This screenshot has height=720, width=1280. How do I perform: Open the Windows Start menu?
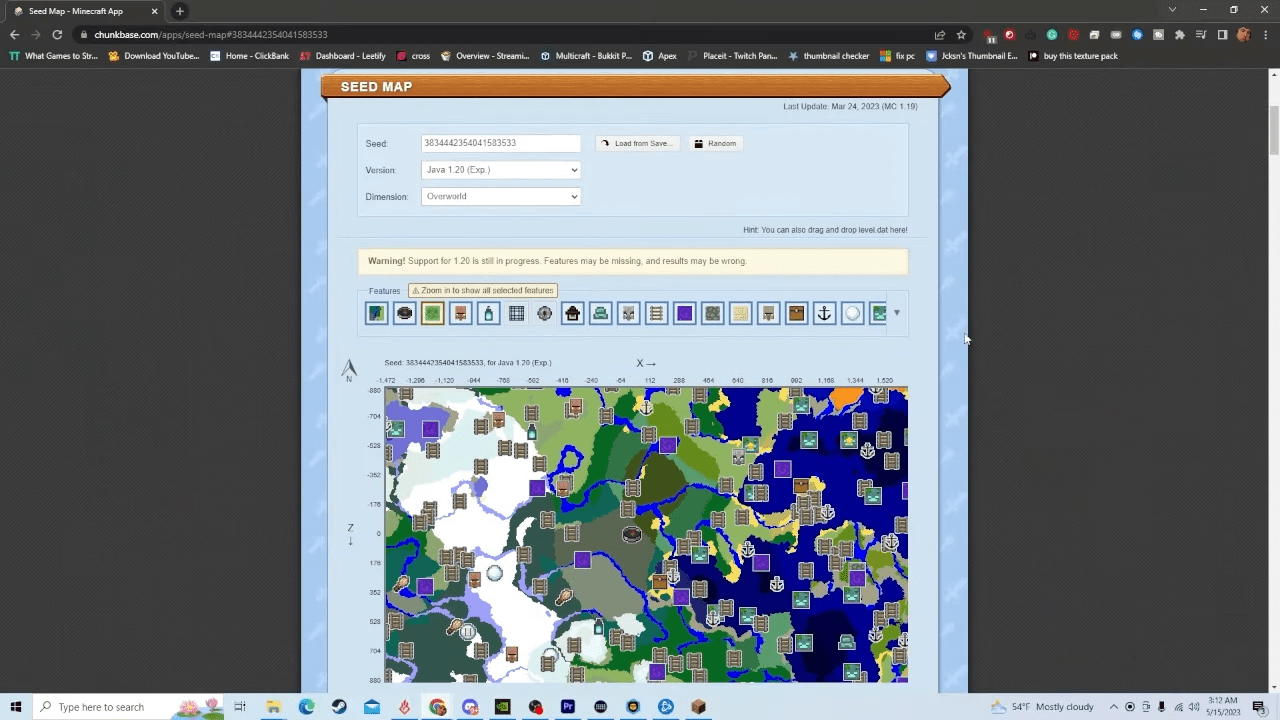click(x=16, y=707)
